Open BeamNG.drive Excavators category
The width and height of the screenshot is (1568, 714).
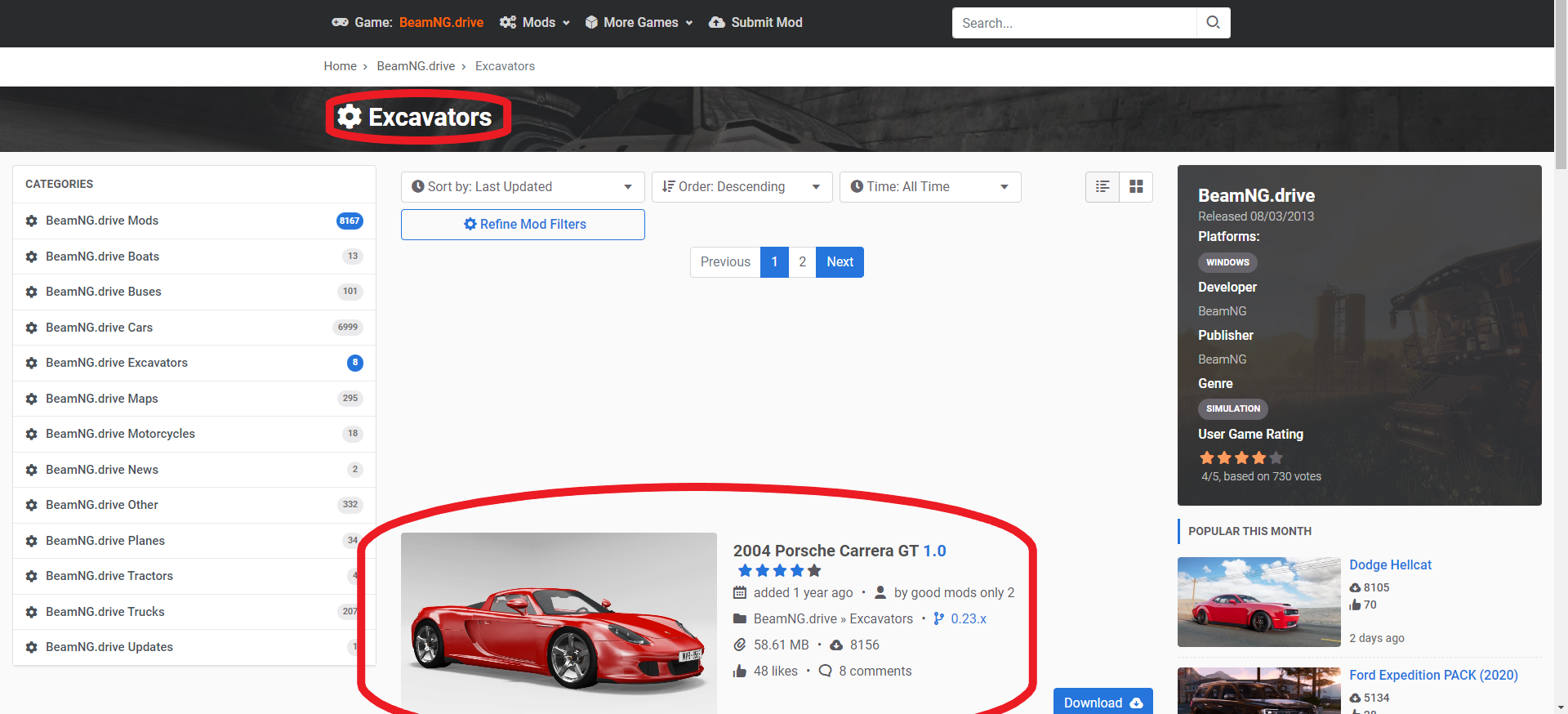pos(194,363)
